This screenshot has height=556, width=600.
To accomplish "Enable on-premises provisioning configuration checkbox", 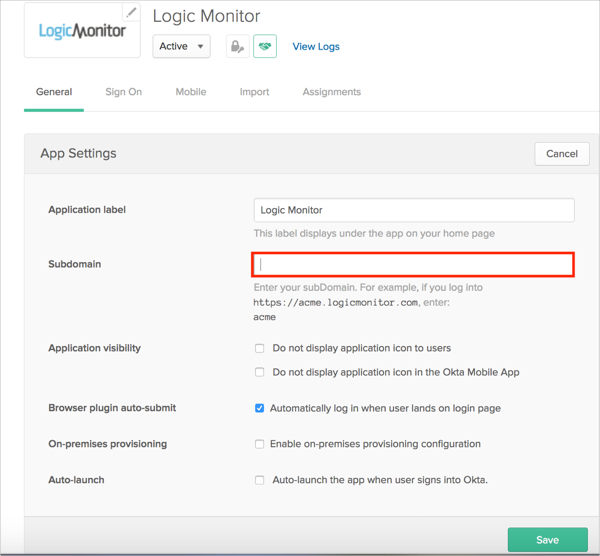I will tap(260, 444).
